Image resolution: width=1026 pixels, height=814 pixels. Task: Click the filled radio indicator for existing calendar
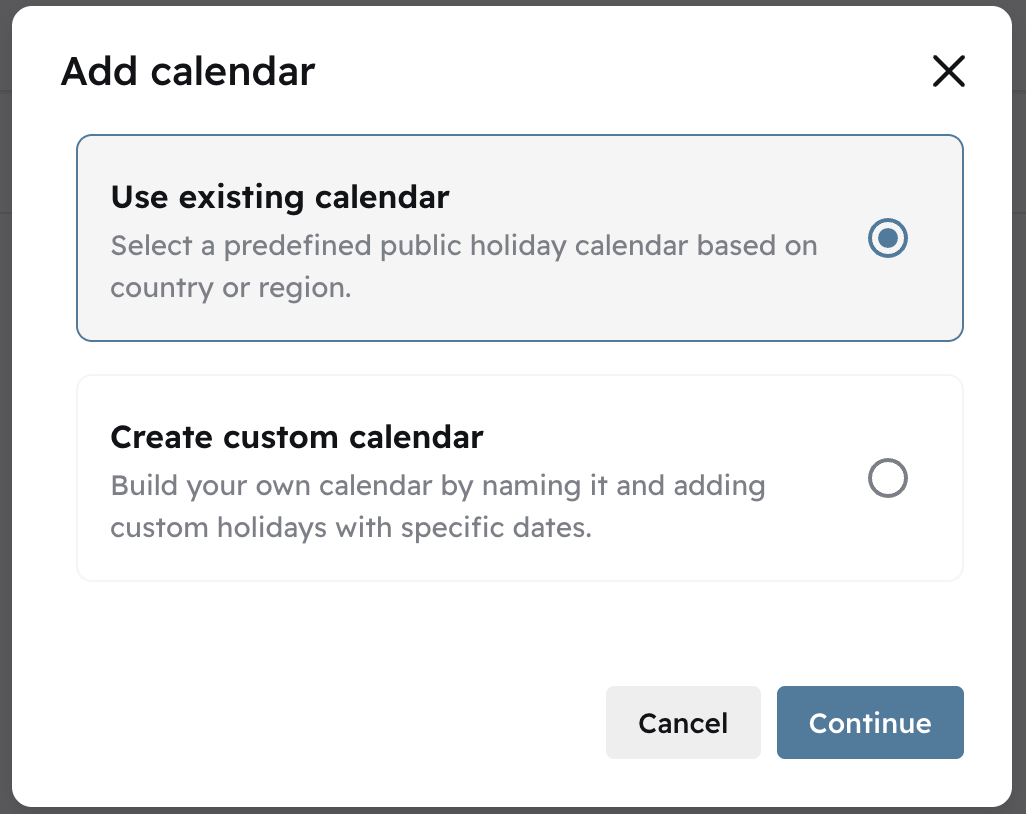pyautogui.click(x=886, y=238)
